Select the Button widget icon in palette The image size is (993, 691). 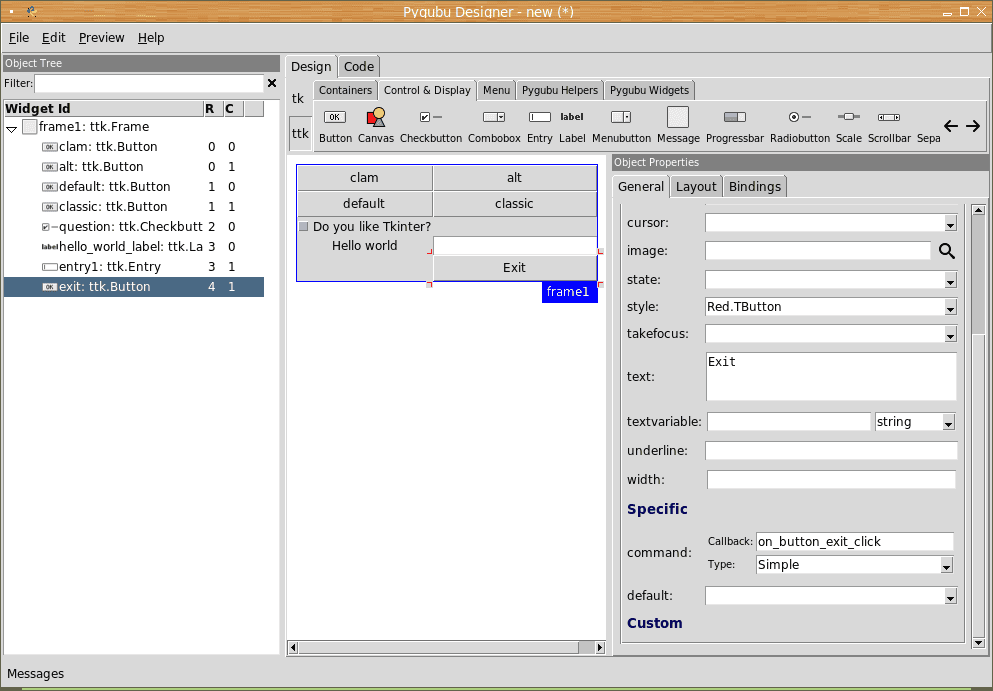coord(335,118)
